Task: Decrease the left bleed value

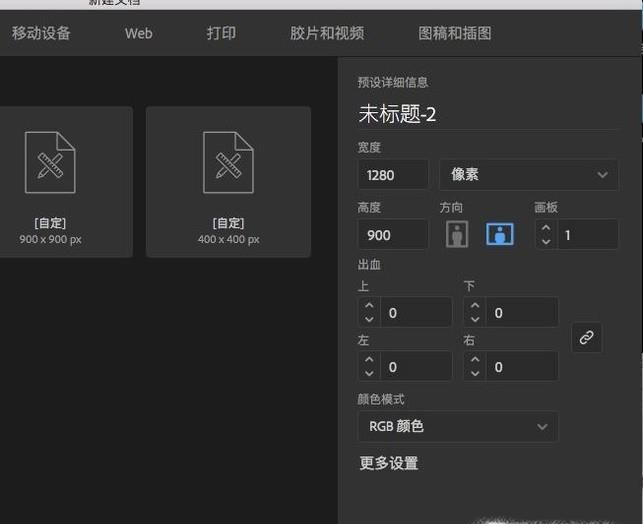Action: [369, 374]
